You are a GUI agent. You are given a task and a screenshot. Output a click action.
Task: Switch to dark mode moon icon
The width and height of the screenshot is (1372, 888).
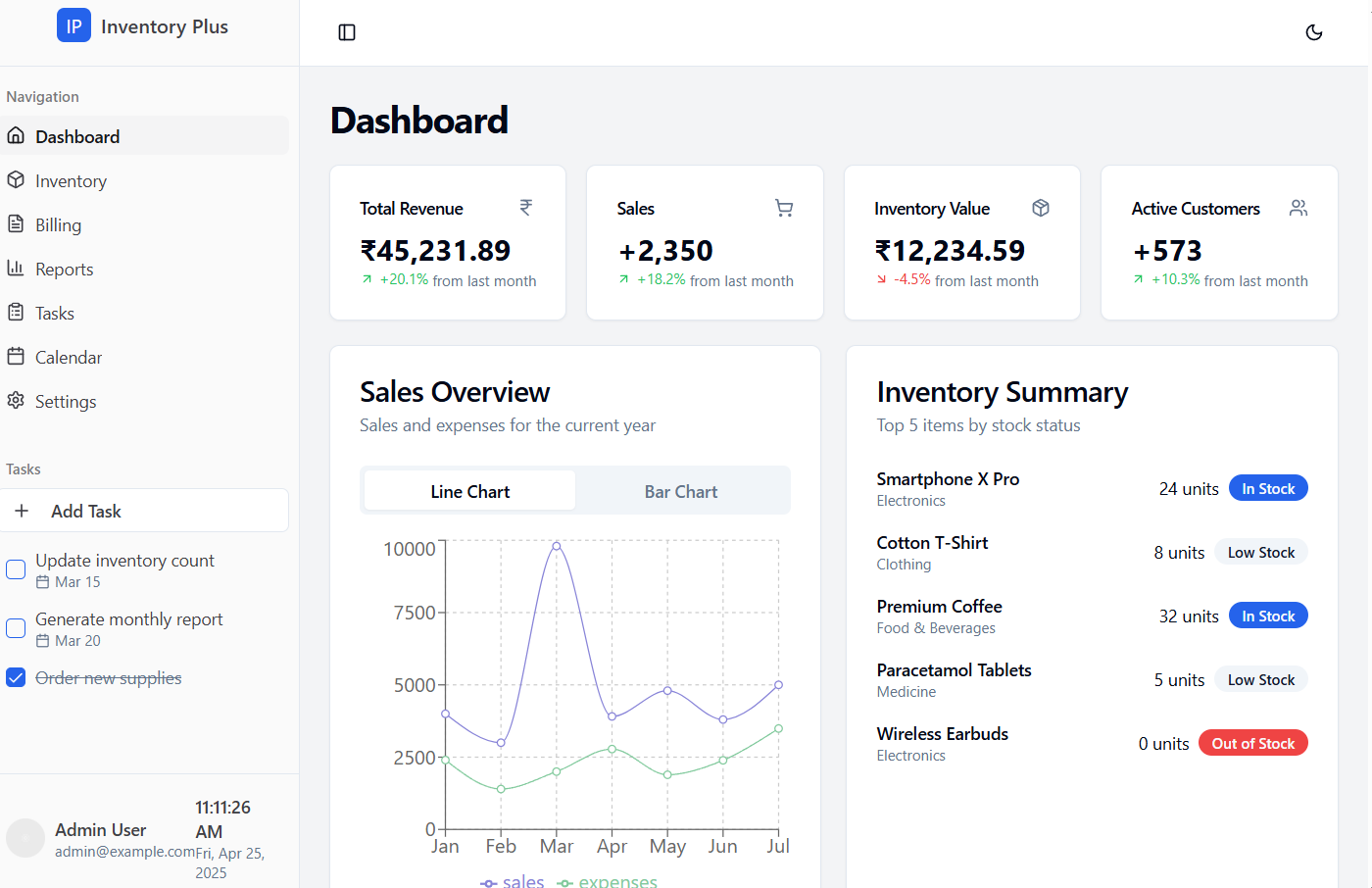(1314, 32)
